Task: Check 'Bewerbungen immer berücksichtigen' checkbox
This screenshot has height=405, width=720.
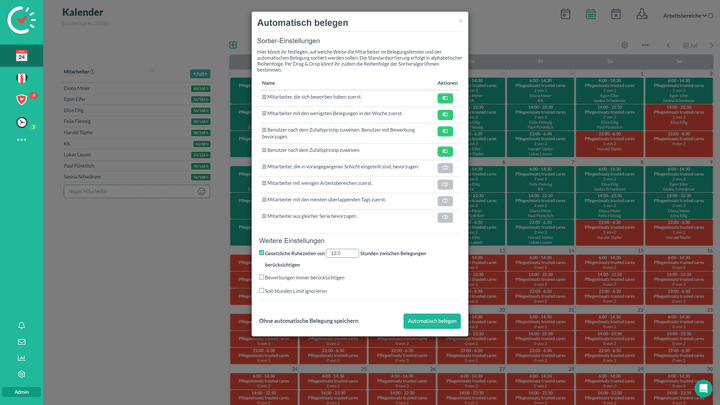Action: click(x=262, y=277)
